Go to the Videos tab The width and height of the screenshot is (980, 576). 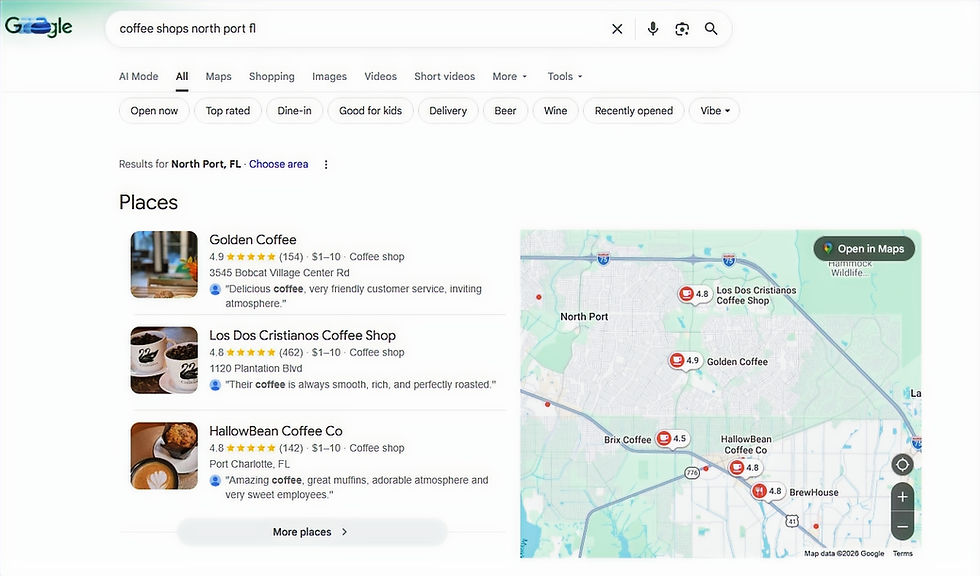coord(381,76)
